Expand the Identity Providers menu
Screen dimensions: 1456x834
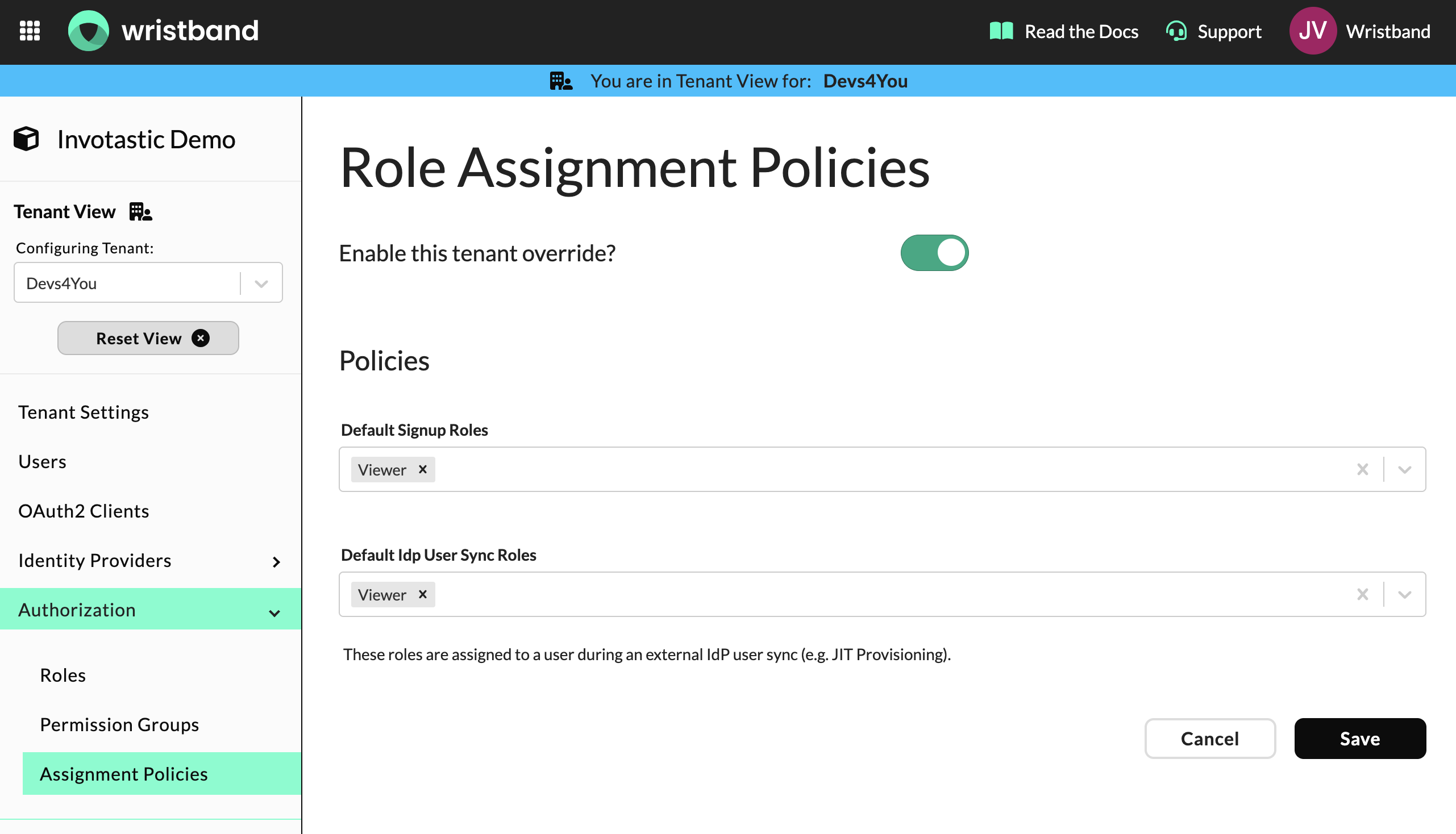276,561
